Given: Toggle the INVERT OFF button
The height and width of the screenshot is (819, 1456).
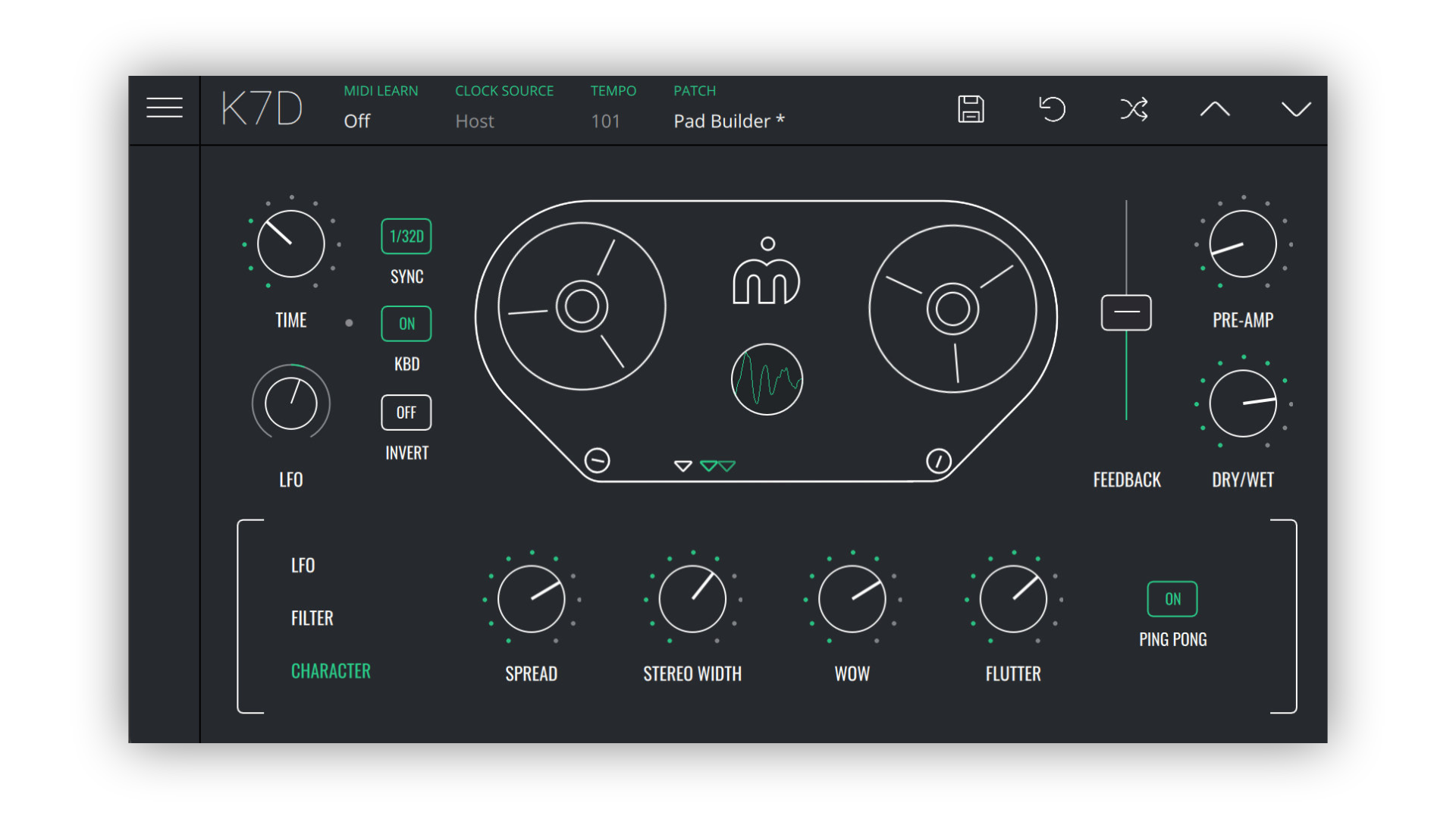Looking at the screenshot, I should tap(406, 413).
